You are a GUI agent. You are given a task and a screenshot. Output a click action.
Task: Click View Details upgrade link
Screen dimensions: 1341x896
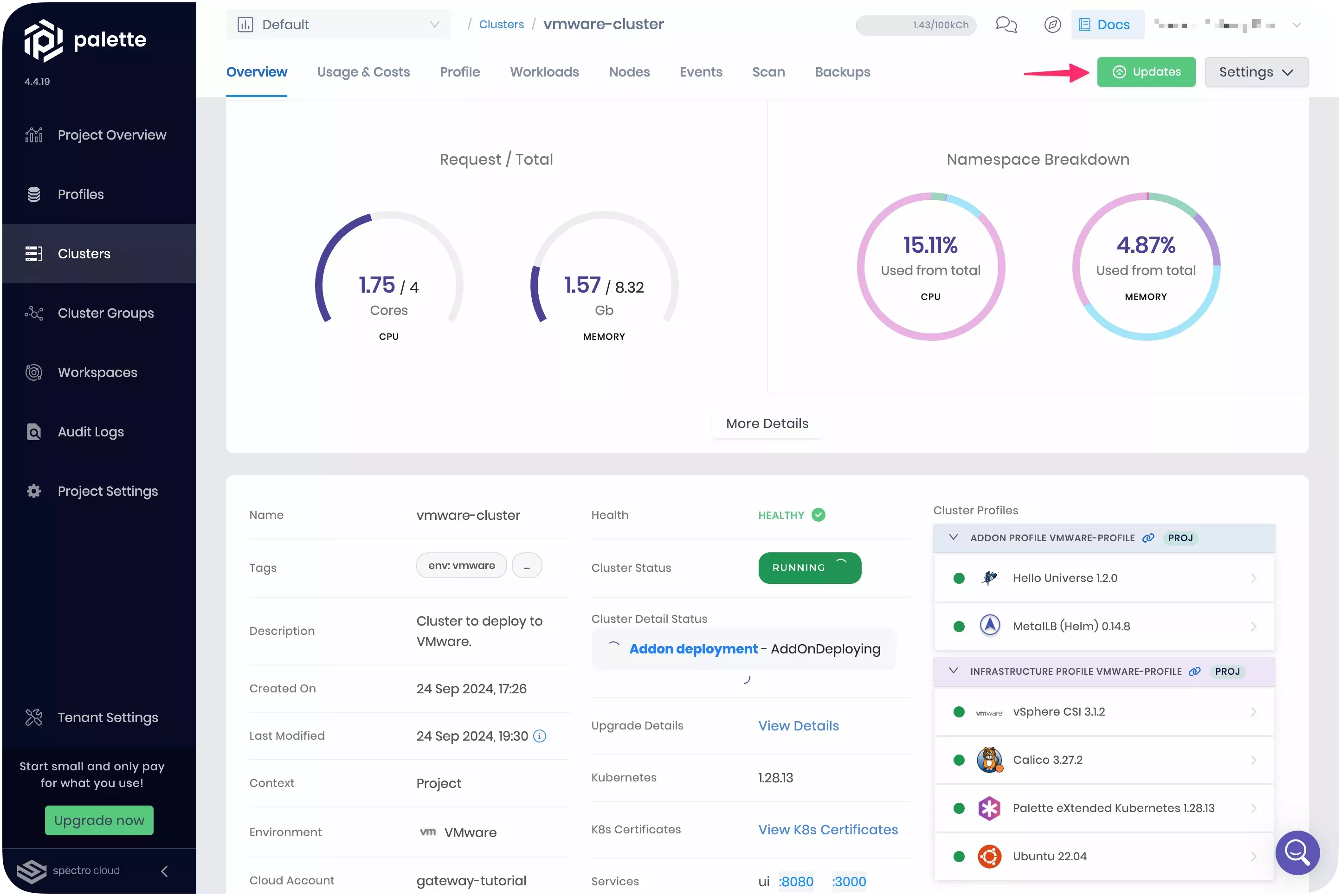(x=799, y=725)
